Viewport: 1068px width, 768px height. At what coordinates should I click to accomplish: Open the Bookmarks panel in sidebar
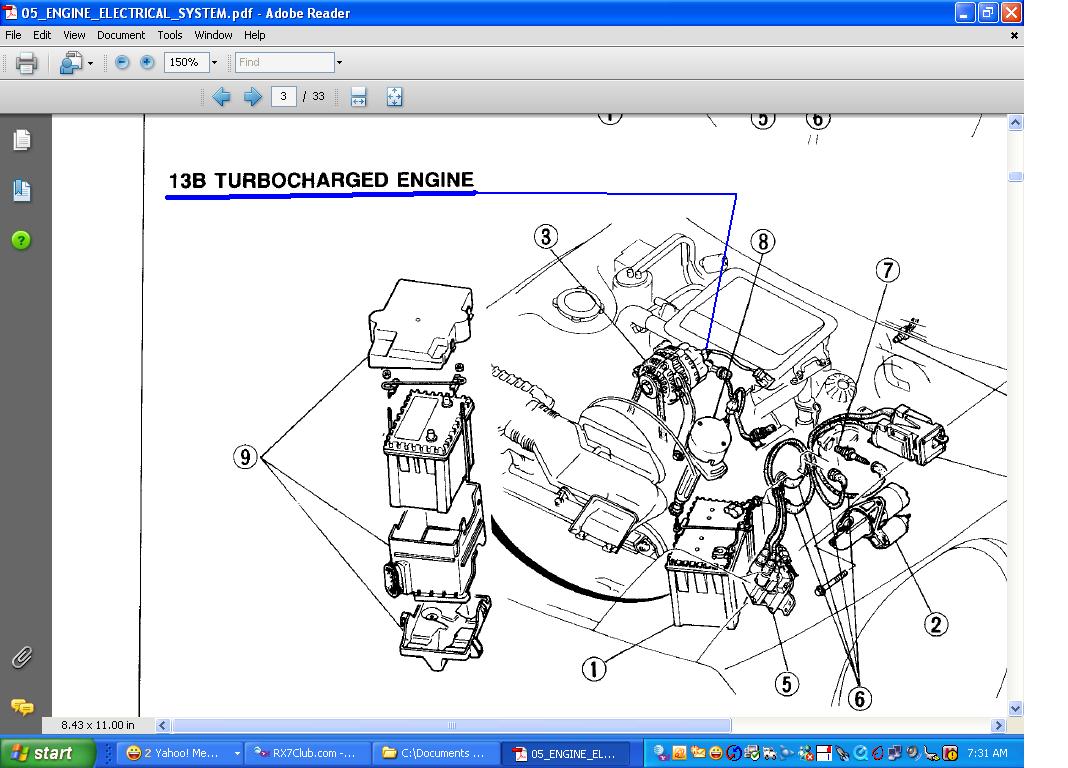pos(22,190)
